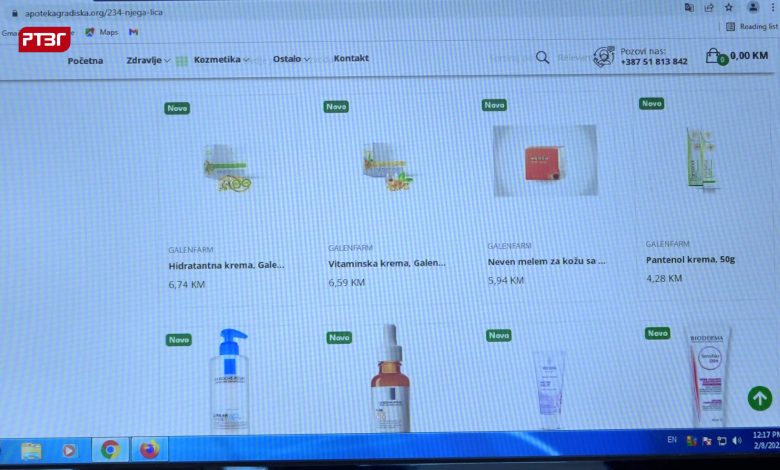This screenshot has height=470, width=780.
Task: Click the address bar URL
Action: [x=94, y=12]
